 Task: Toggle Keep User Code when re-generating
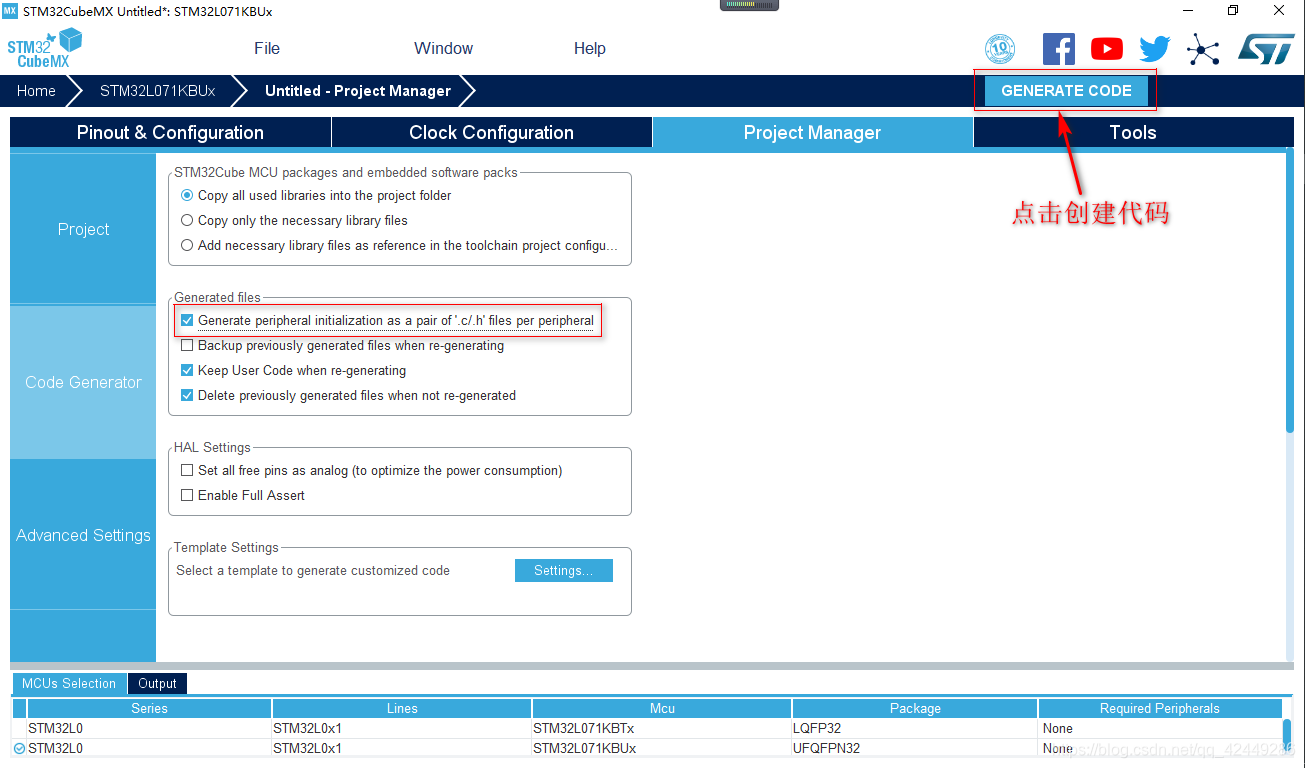click(x=187, y=370)
